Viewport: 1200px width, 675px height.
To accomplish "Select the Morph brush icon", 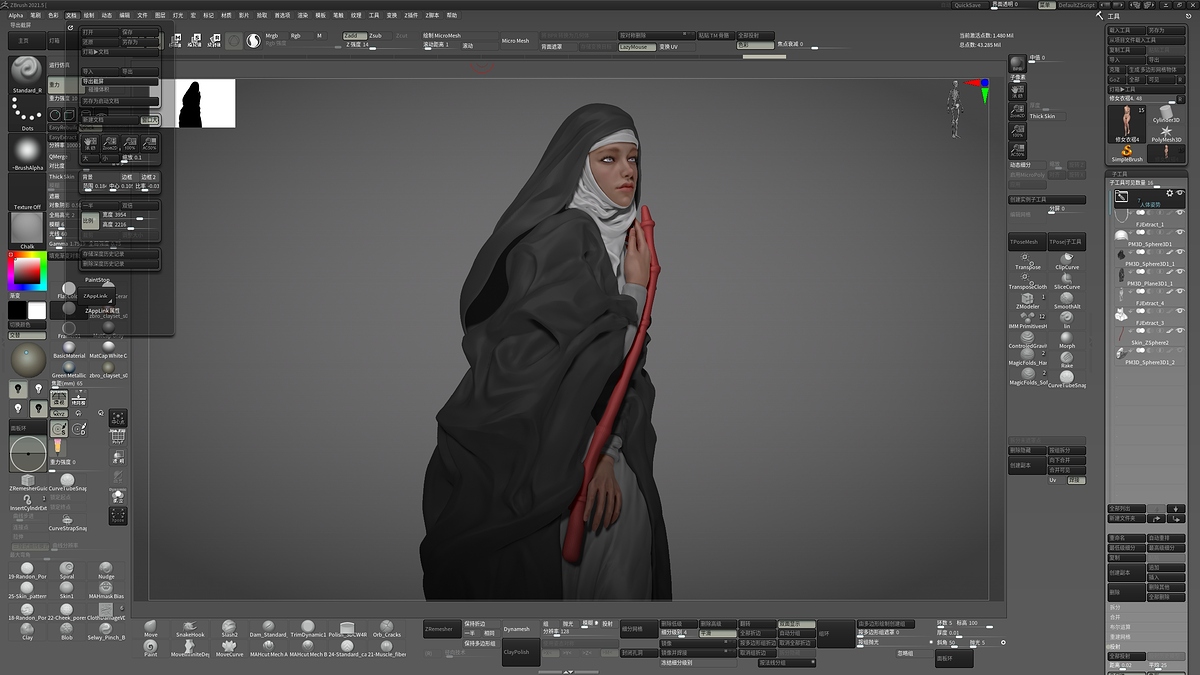I will (x=1067, y=340).
